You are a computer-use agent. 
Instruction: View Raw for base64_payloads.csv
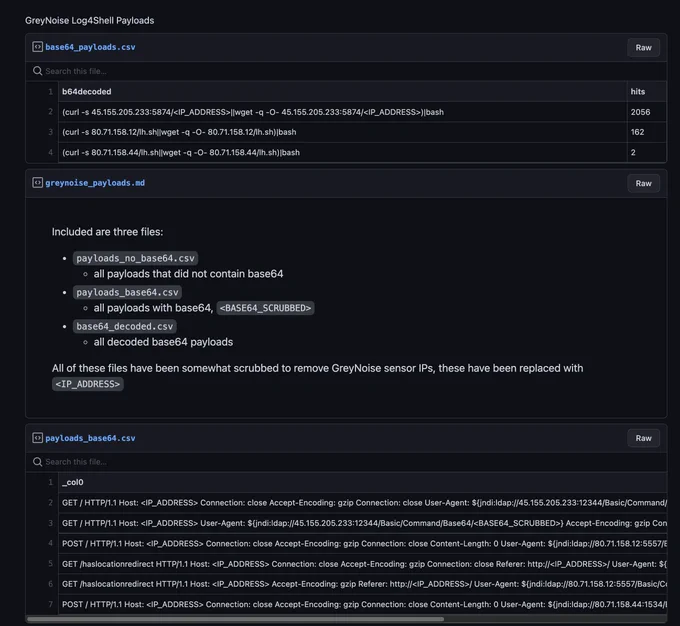[x=643, y=47]
